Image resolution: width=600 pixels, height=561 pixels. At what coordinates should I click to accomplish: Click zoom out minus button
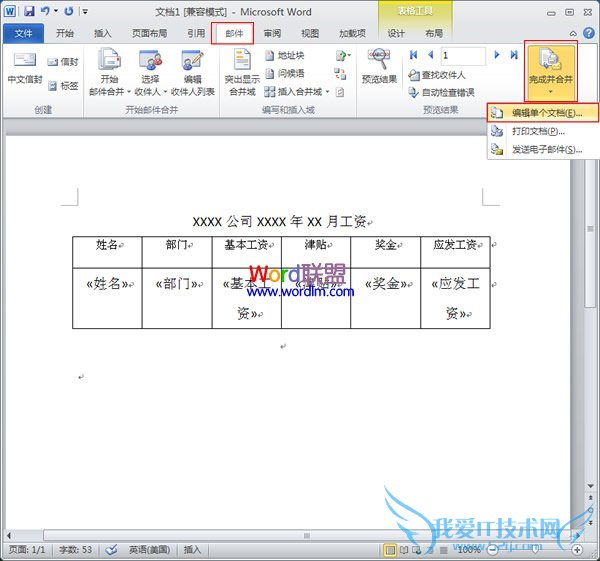coord(493,550)
